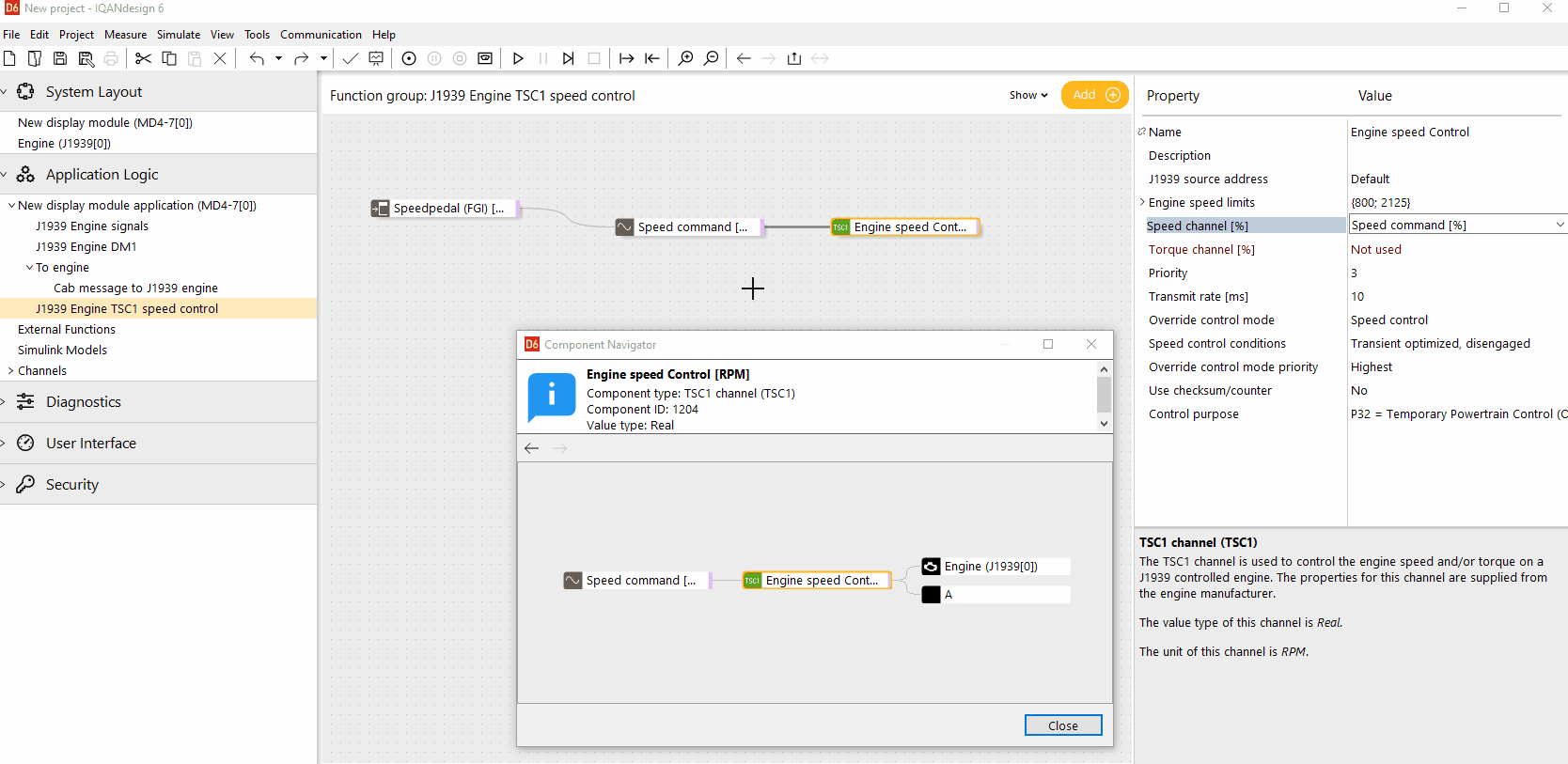Screen dimensions: 1568x764
Task: Open the Speed channel value dropdown
Action: point(1560,225)
